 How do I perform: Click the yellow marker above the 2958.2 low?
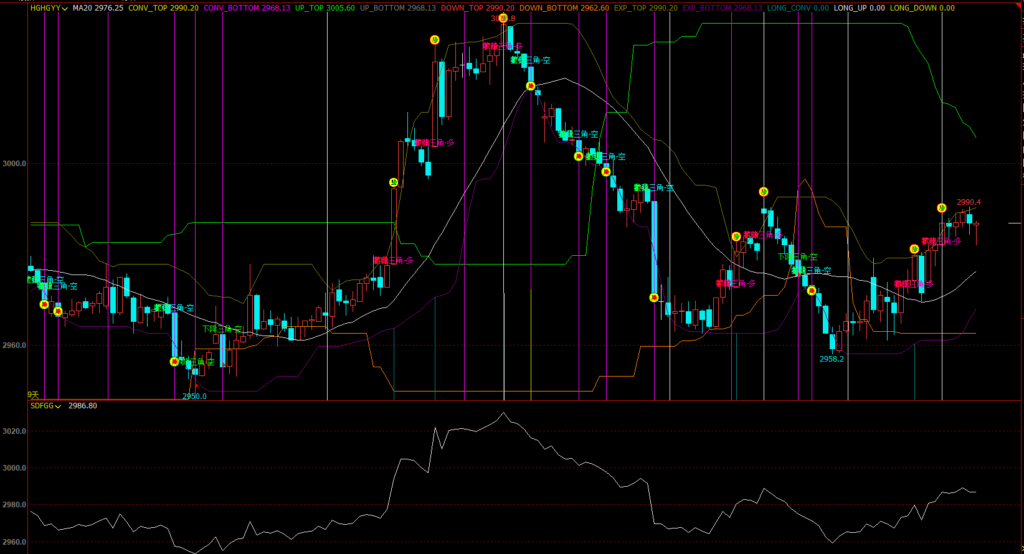pyautogui.click(x=812, y=291)
